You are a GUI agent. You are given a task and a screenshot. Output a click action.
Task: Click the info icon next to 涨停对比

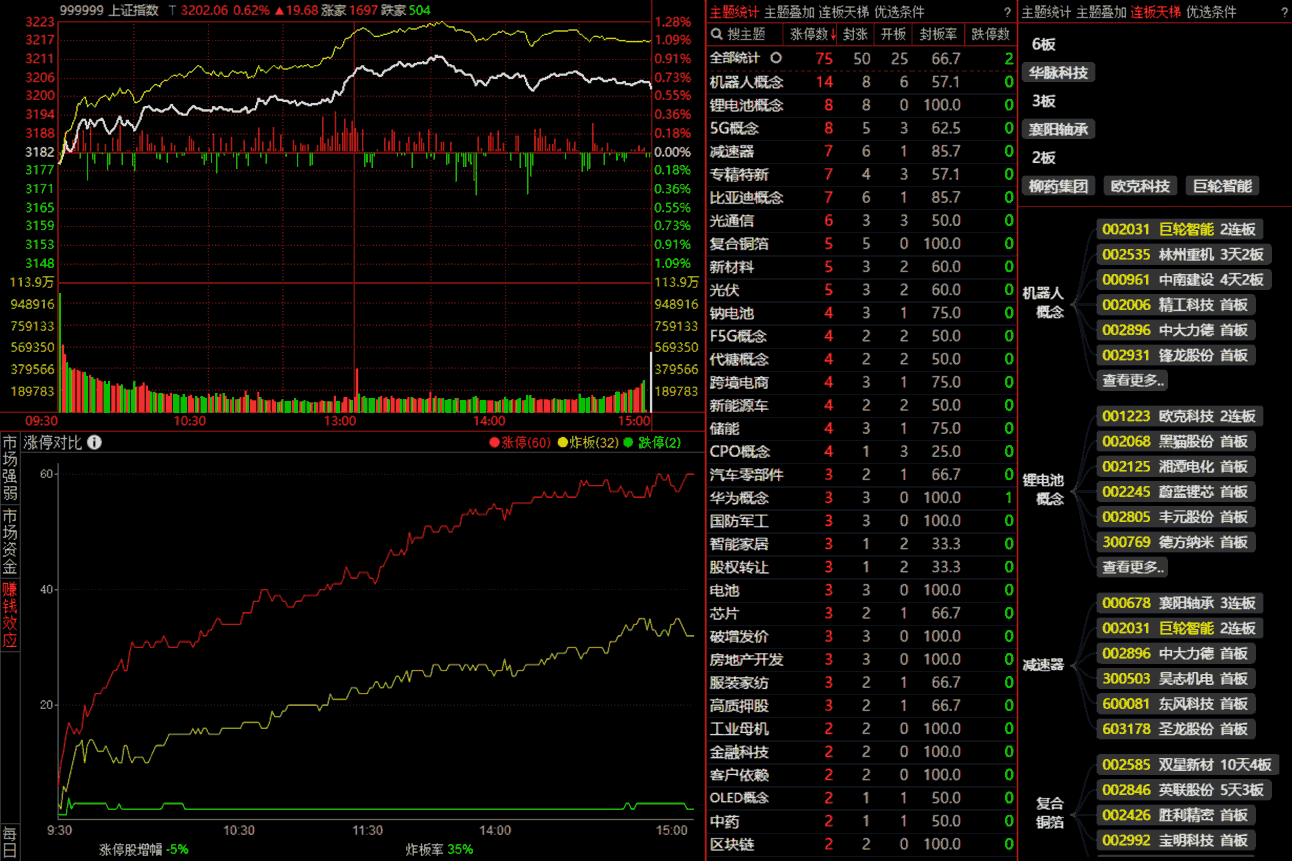[94, 443]
